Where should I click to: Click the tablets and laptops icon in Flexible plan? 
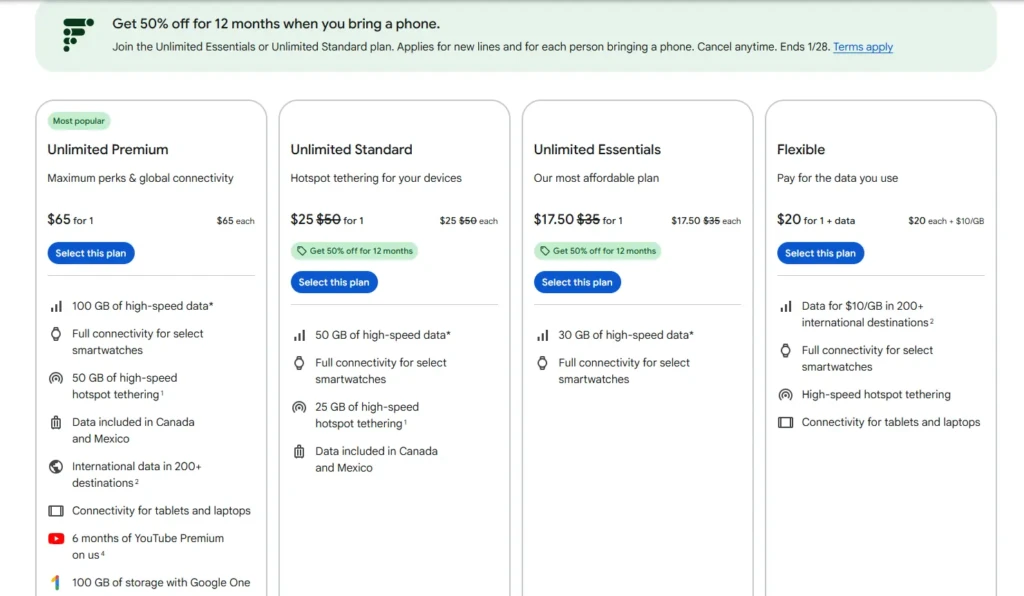(x=786, y=422)
